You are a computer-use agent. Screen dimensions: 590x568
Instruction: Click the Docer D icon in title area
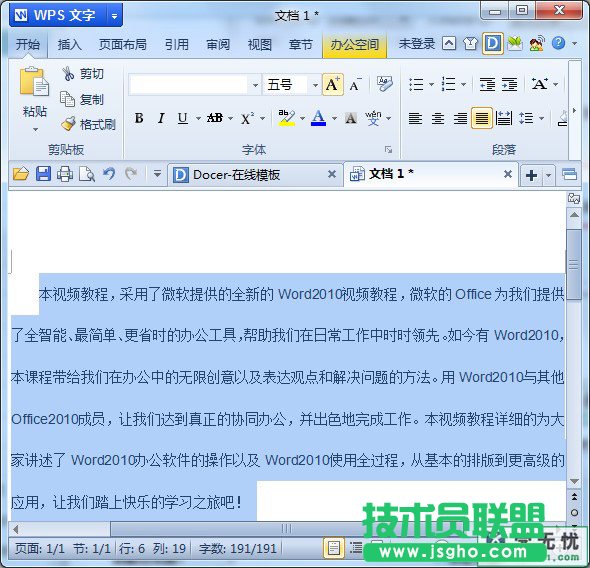[x=493, y=44]
